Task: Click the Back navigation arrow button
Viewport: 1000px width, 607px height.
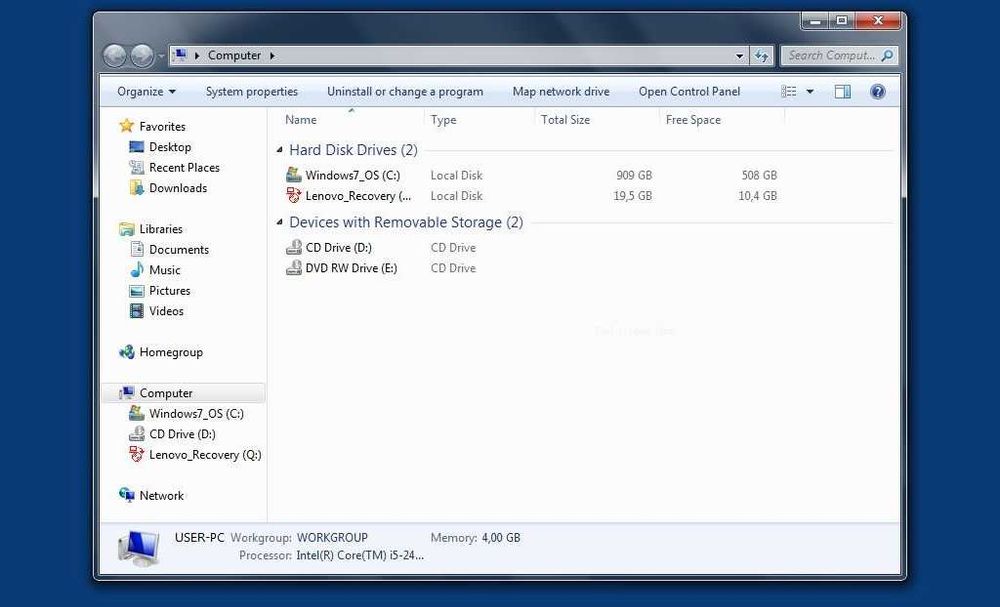Action: point(115,56)
